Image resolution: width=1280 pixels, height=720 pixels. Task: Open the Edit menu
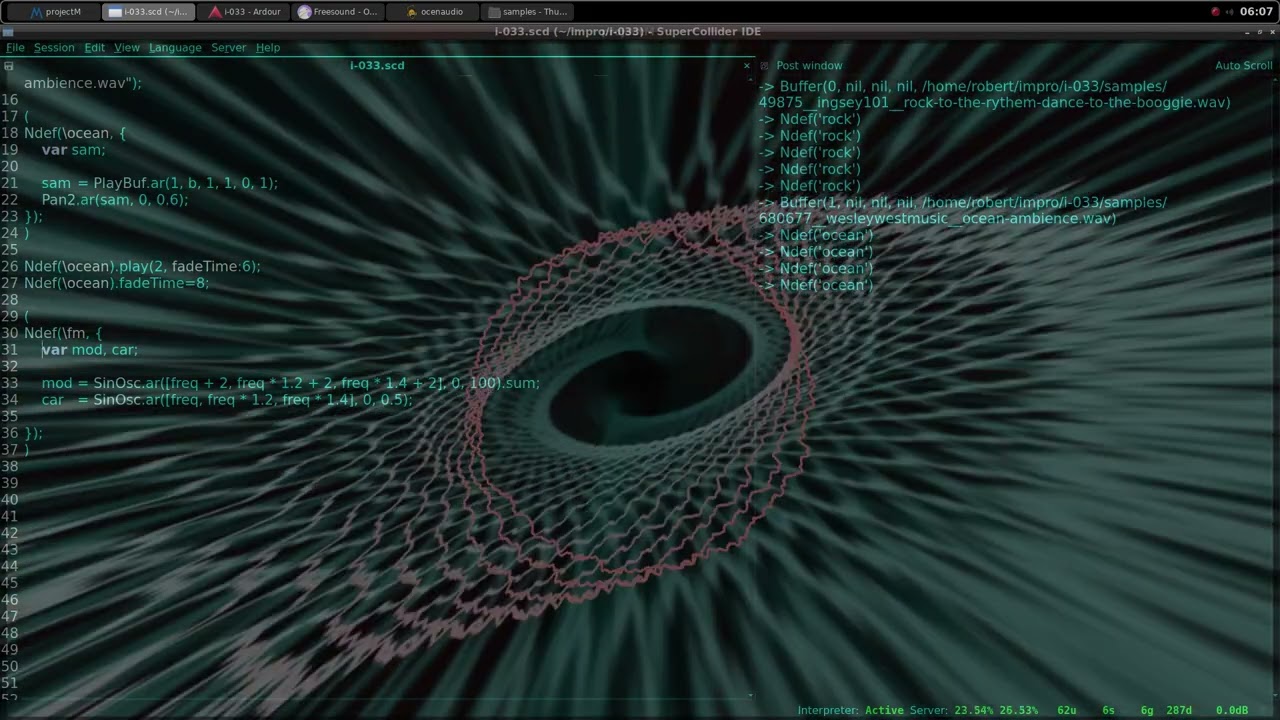tap(94, 47)
